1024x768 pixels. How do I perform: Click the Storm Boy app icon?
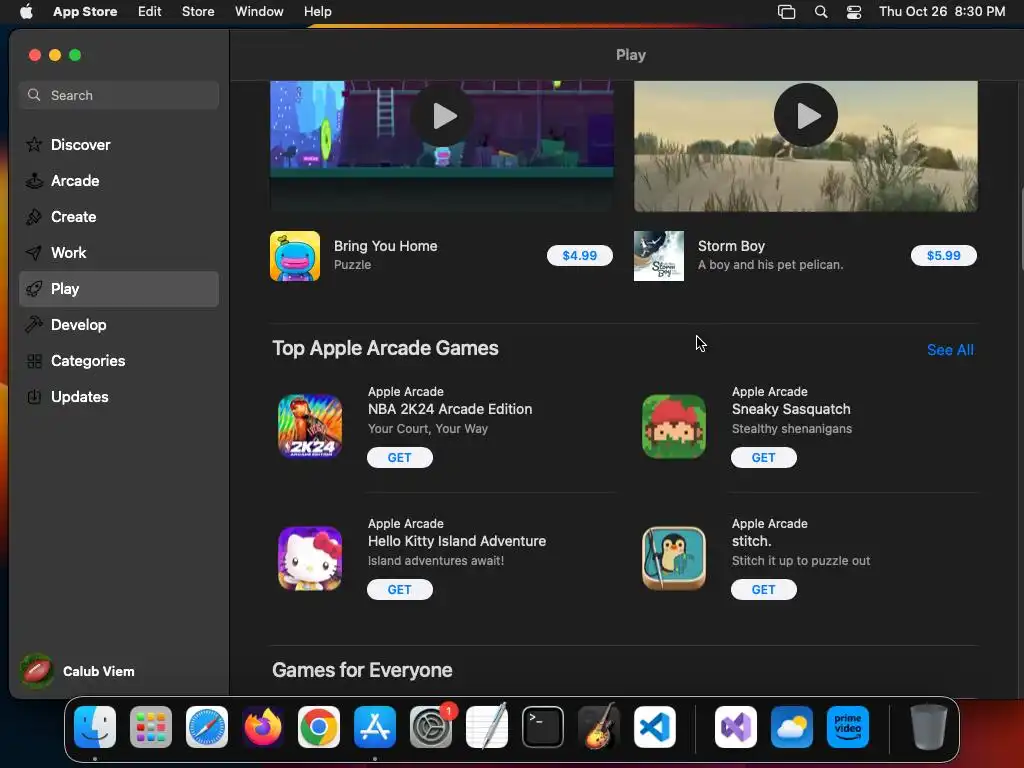(659, 256)
